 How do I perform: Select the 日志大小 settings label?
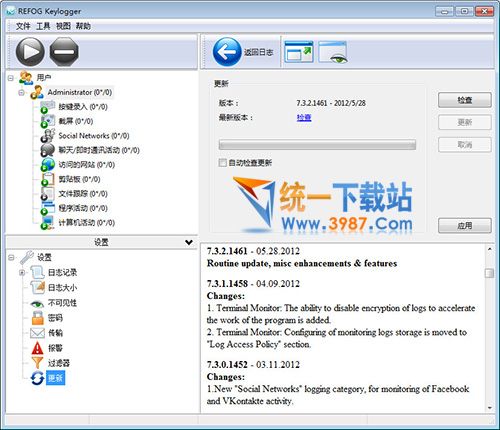[62, 288]
